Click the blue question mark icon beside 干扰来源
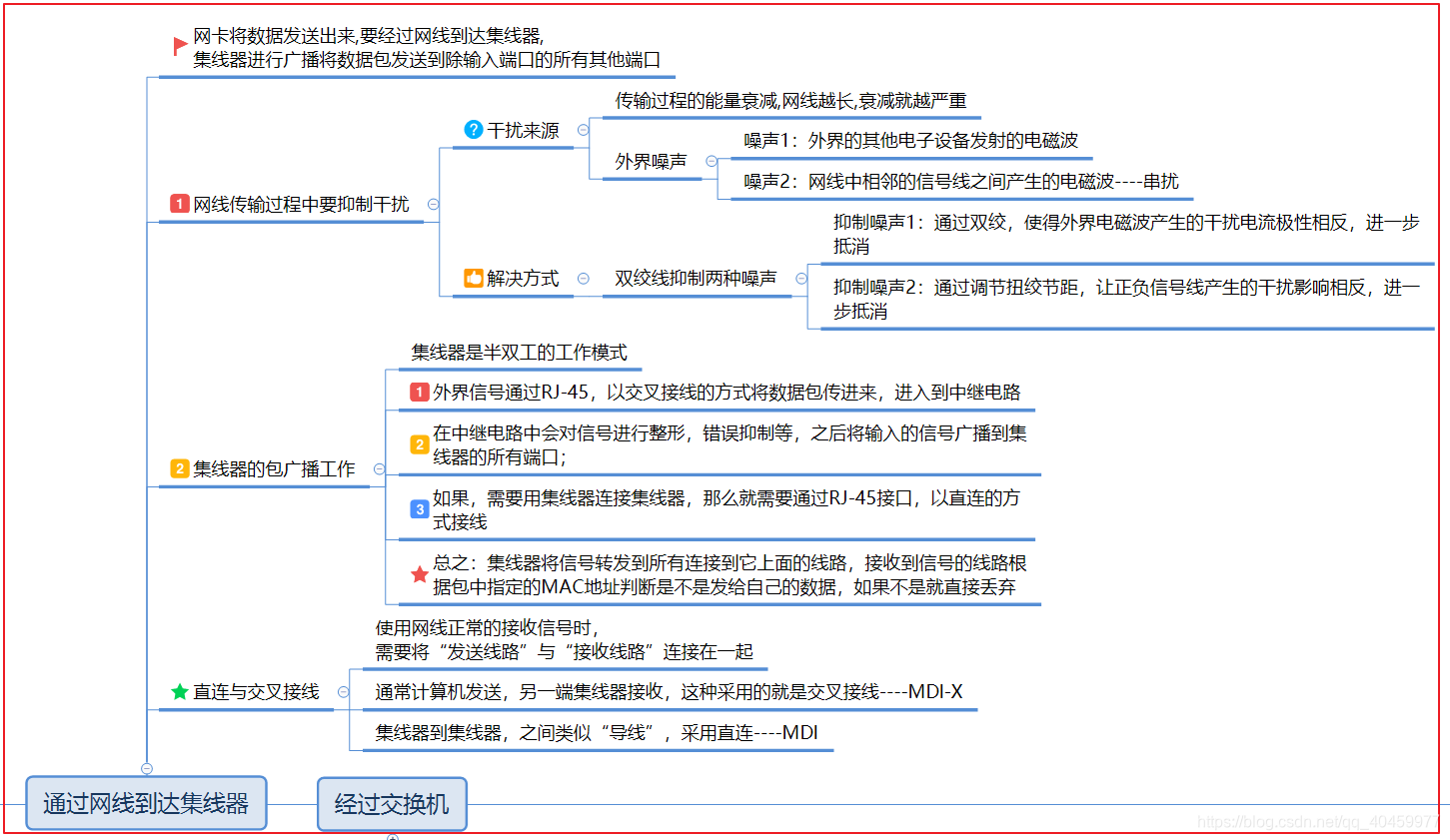The width and height of the screenshot is (1450, 840). tap(474, 130)
